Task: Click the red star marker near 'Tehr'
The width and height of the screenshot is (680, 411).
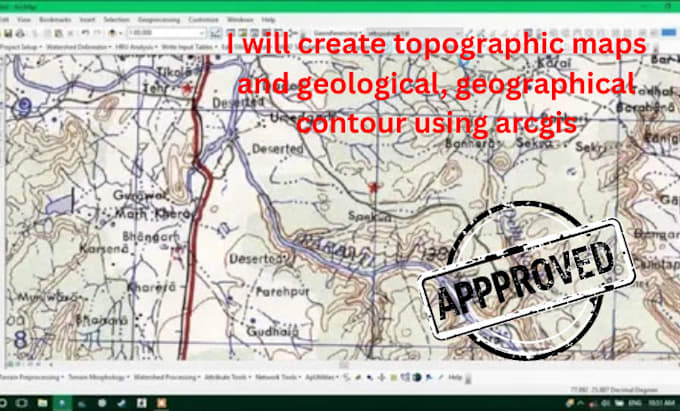Action: [187, 88]
